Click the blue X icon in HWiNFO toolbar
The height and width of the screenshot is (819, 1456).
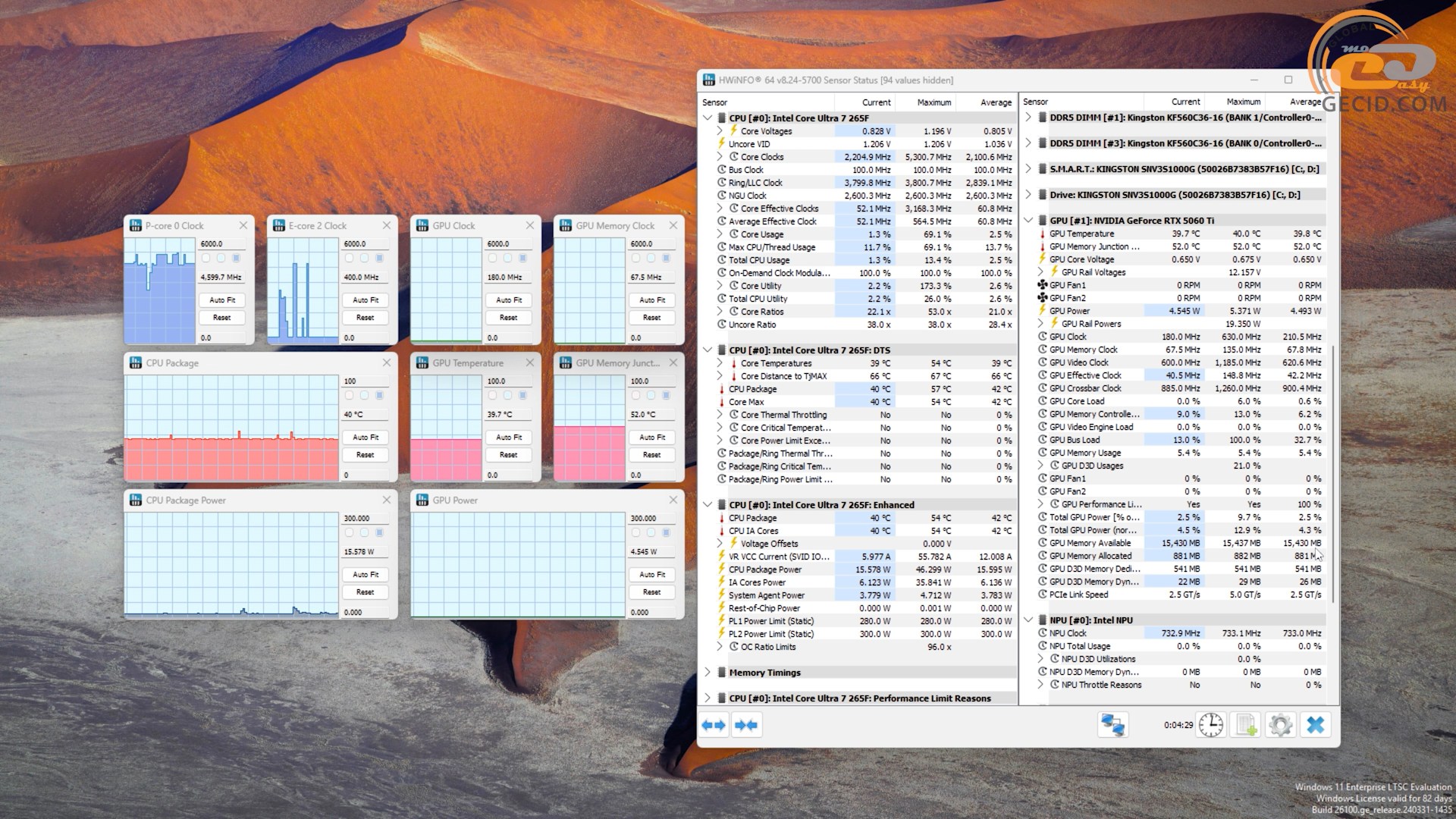1316,725
